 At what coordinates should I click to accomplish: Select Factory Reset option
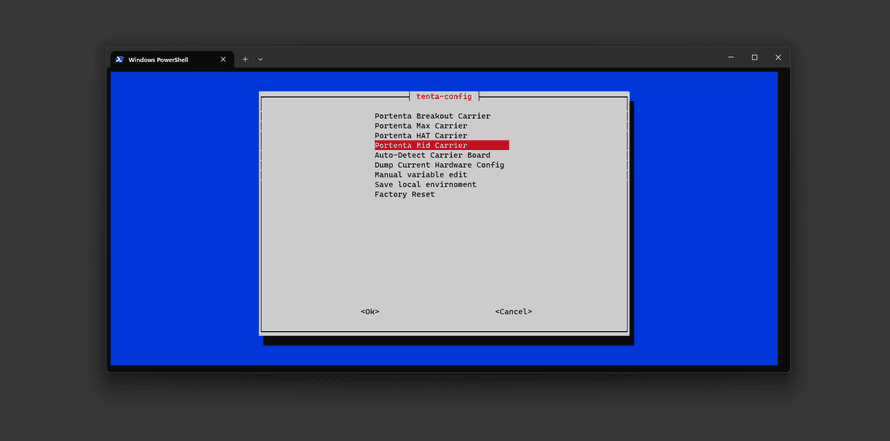coord(404,194)
